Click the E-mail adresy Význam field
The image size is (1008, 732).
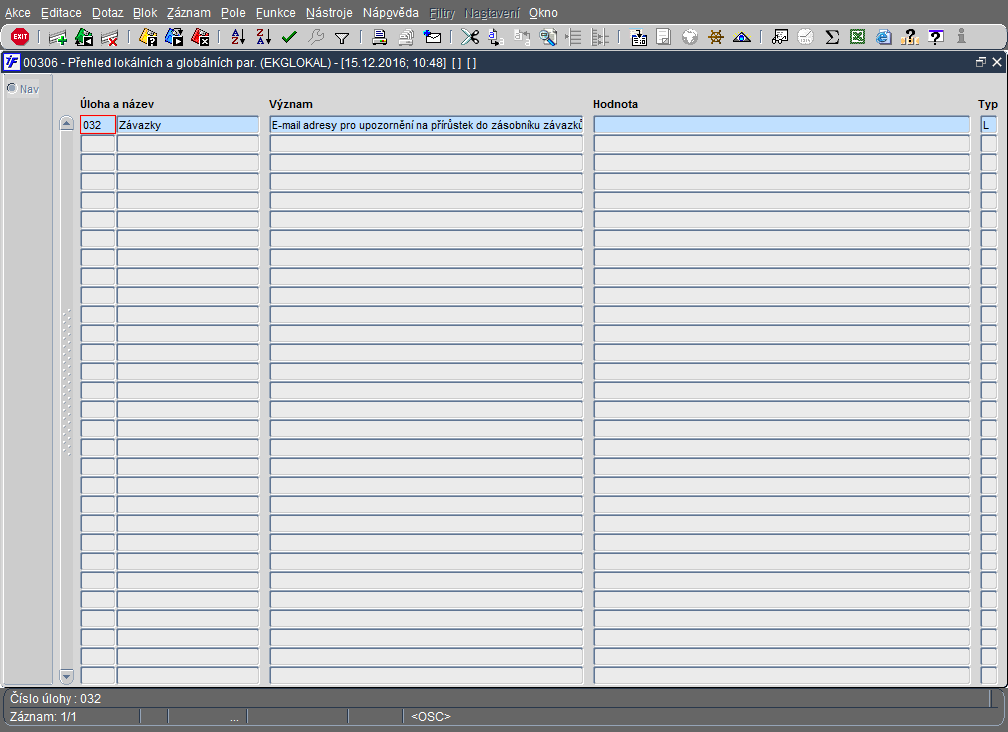426,125
